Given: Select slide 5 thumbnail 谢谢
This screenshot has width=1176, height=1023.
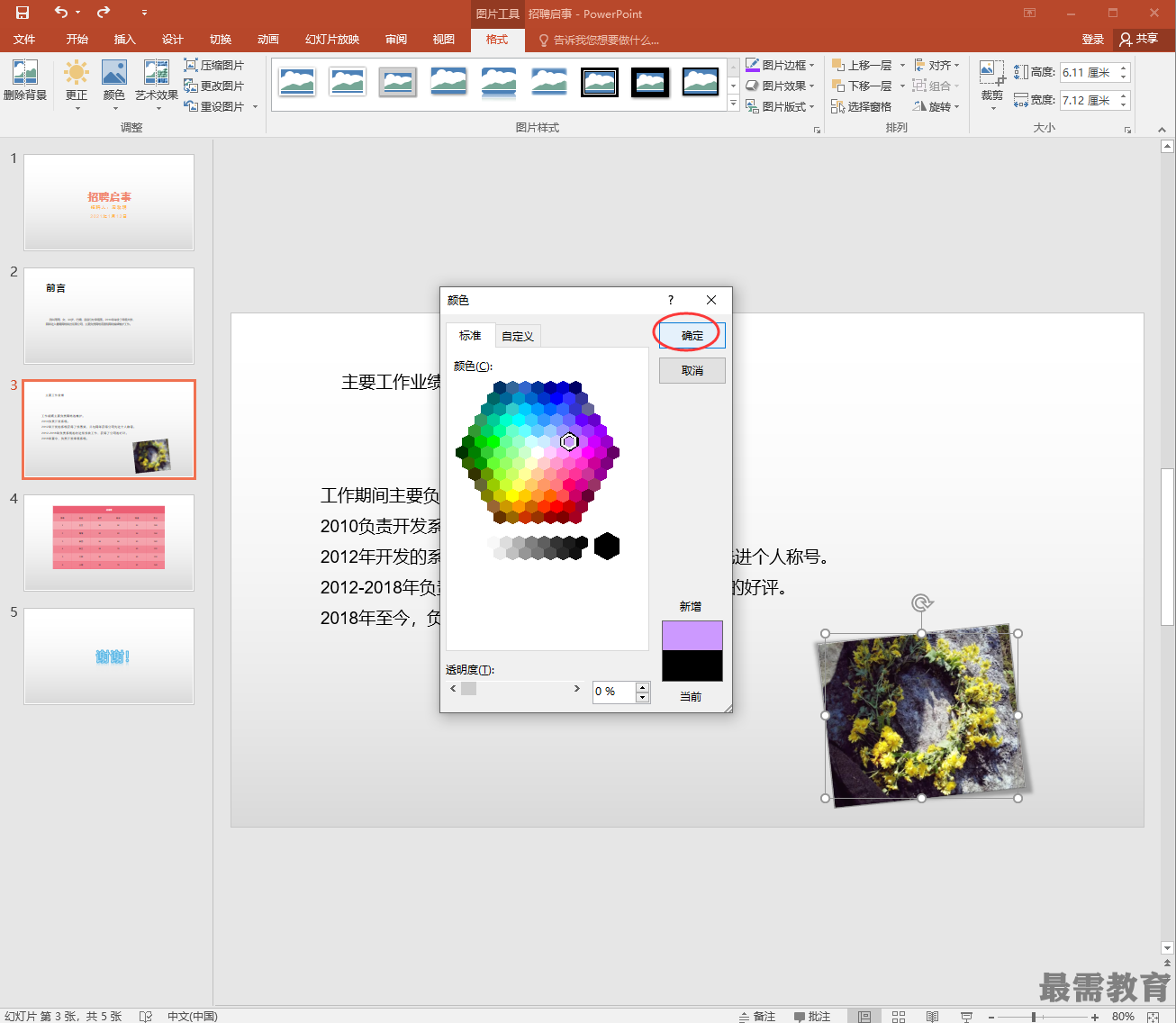Looking at the screenshot, I should click(x=109, y=656).
